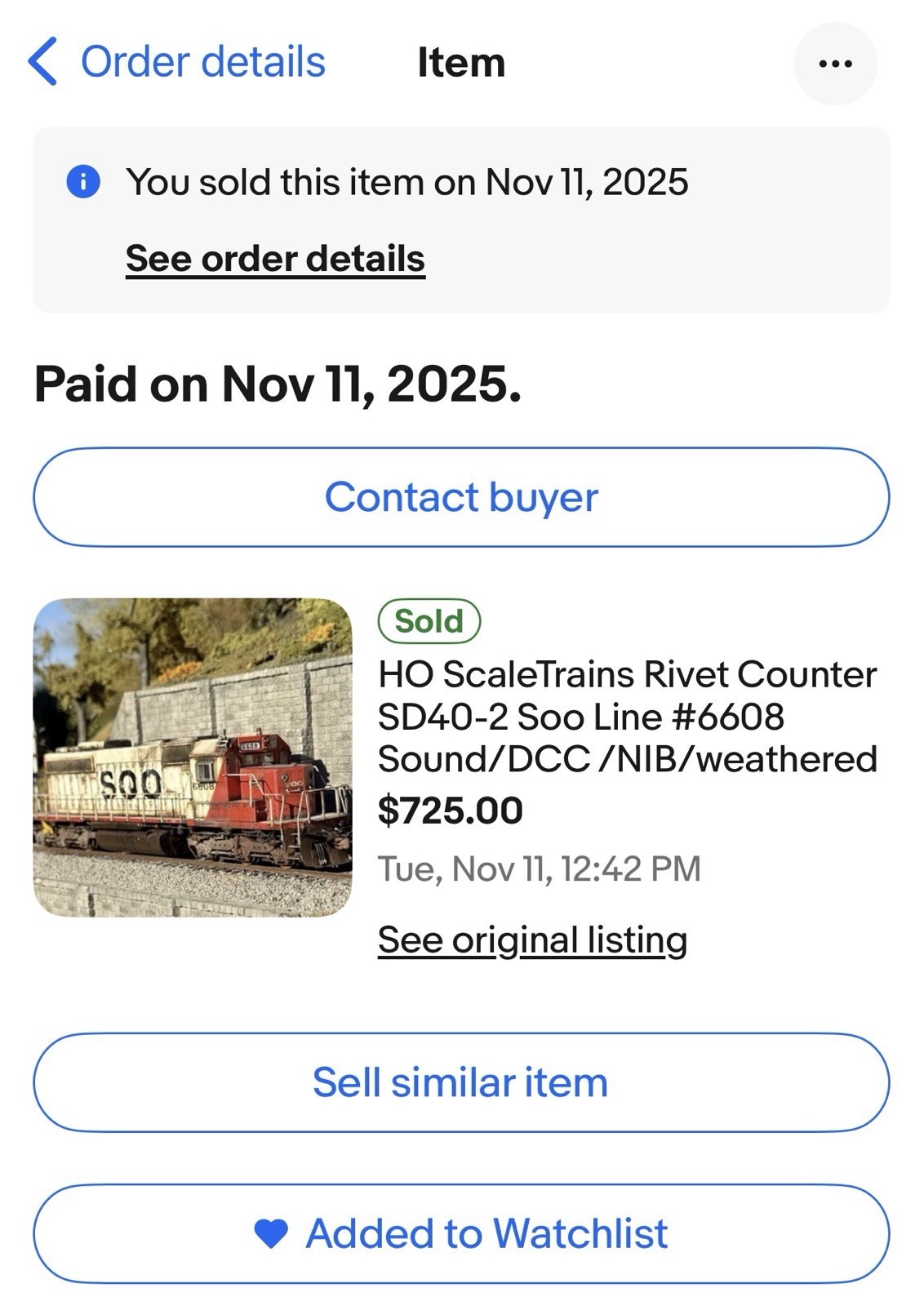This screenshot has height=1306, width=924.
Task: Tap the Sound/DCC /NIB/weathered title line
Action: (x=627, y=759)
